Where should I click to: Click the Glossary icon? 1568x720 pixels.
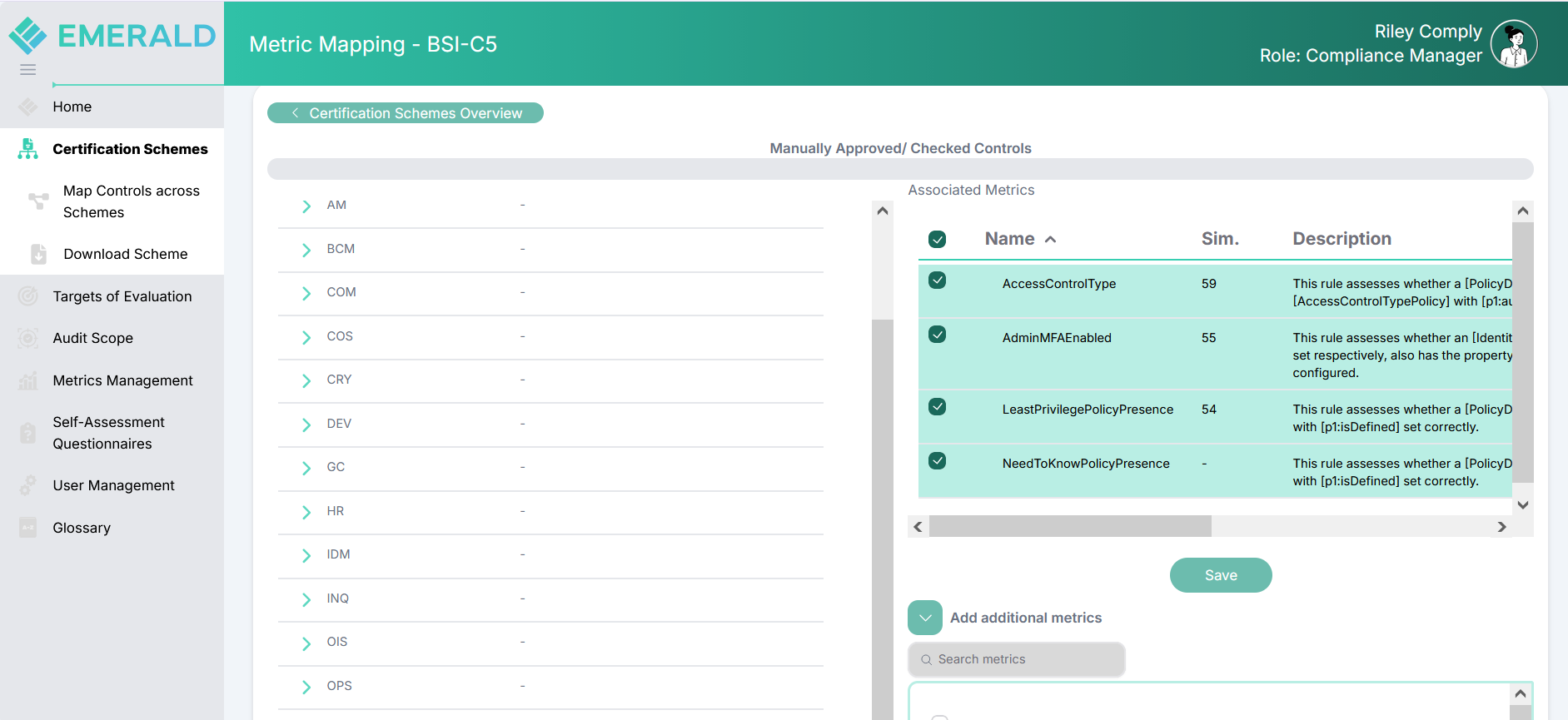tap(28, 528)
